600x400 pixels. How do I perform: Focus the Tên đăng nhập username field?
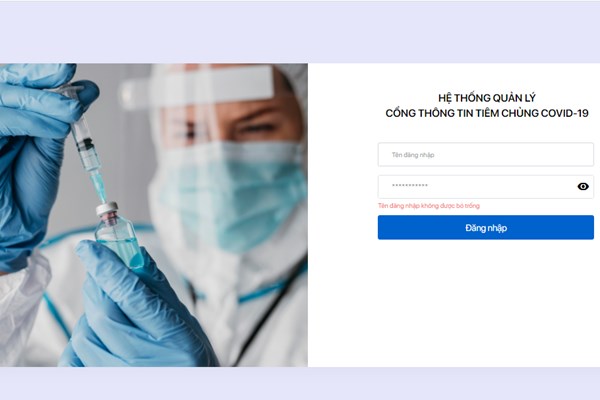point(486,155)
